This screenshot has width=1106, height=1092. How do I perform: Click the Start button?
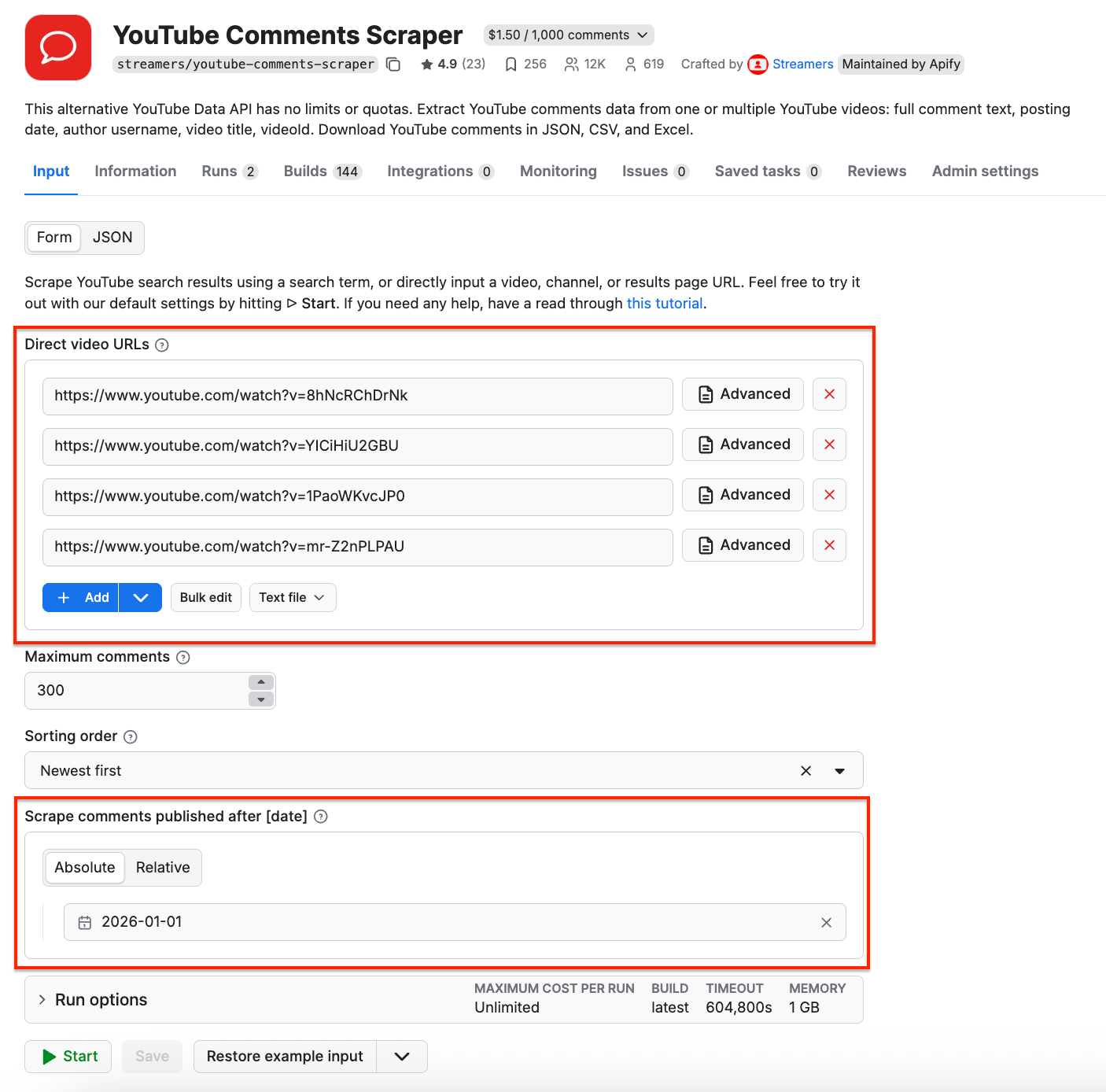click(x=68, y=1057)
